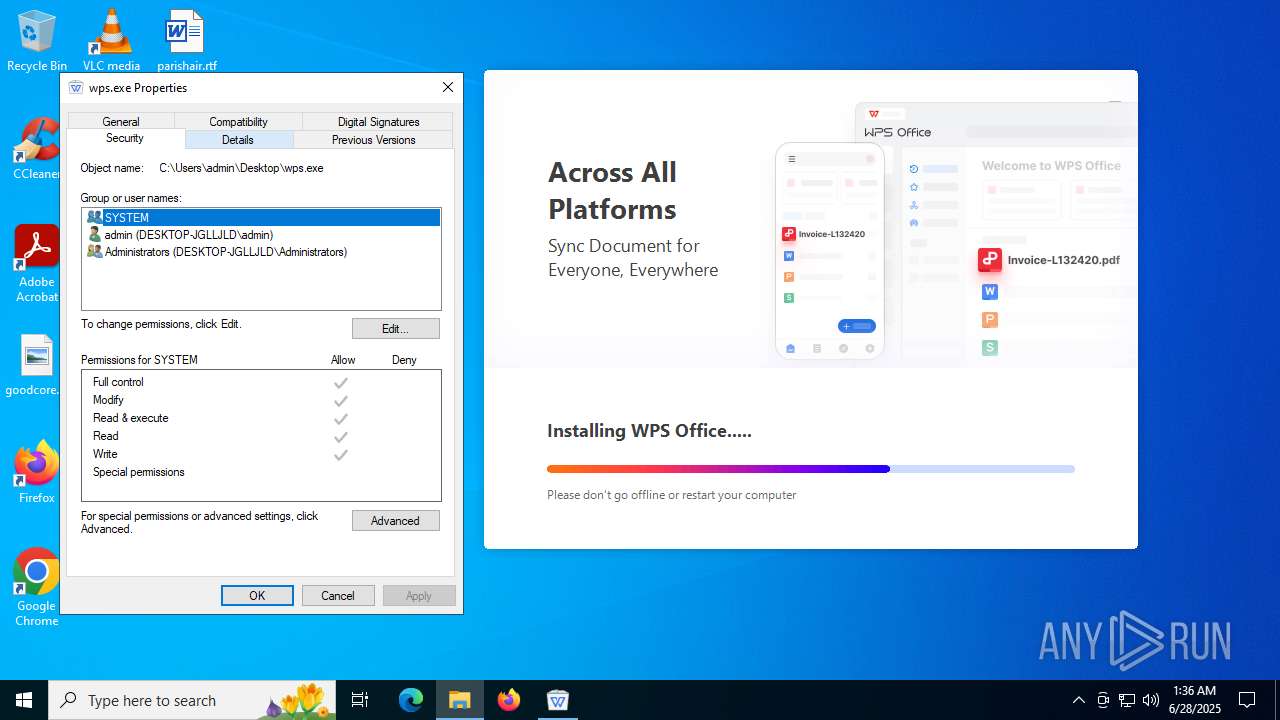Open network status tray icon
The image size is (1280, 720).
[x=1127, y=700]
